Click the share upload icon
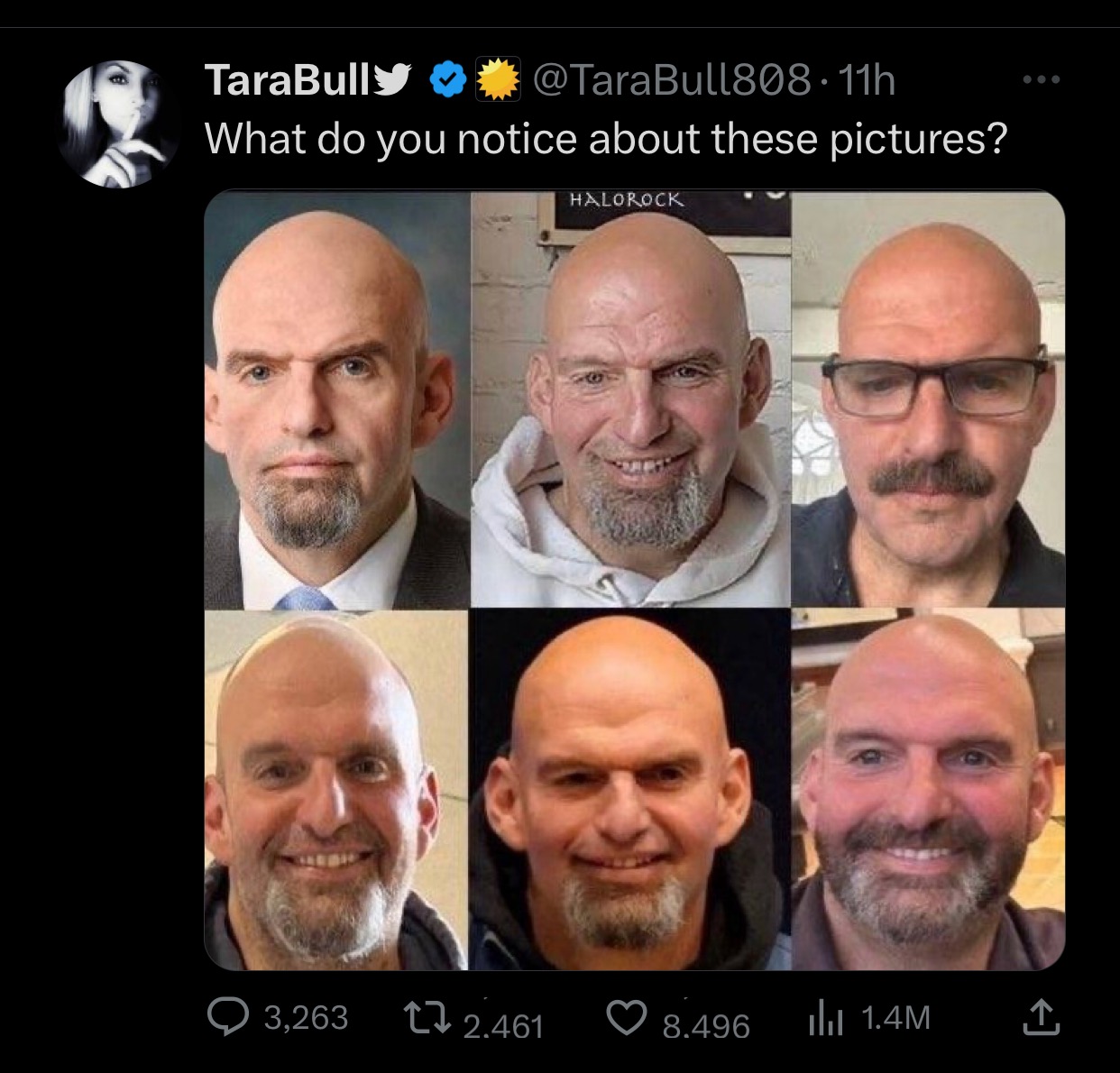This screenshot has width=1120, height=1073. coord(1041,1018)
